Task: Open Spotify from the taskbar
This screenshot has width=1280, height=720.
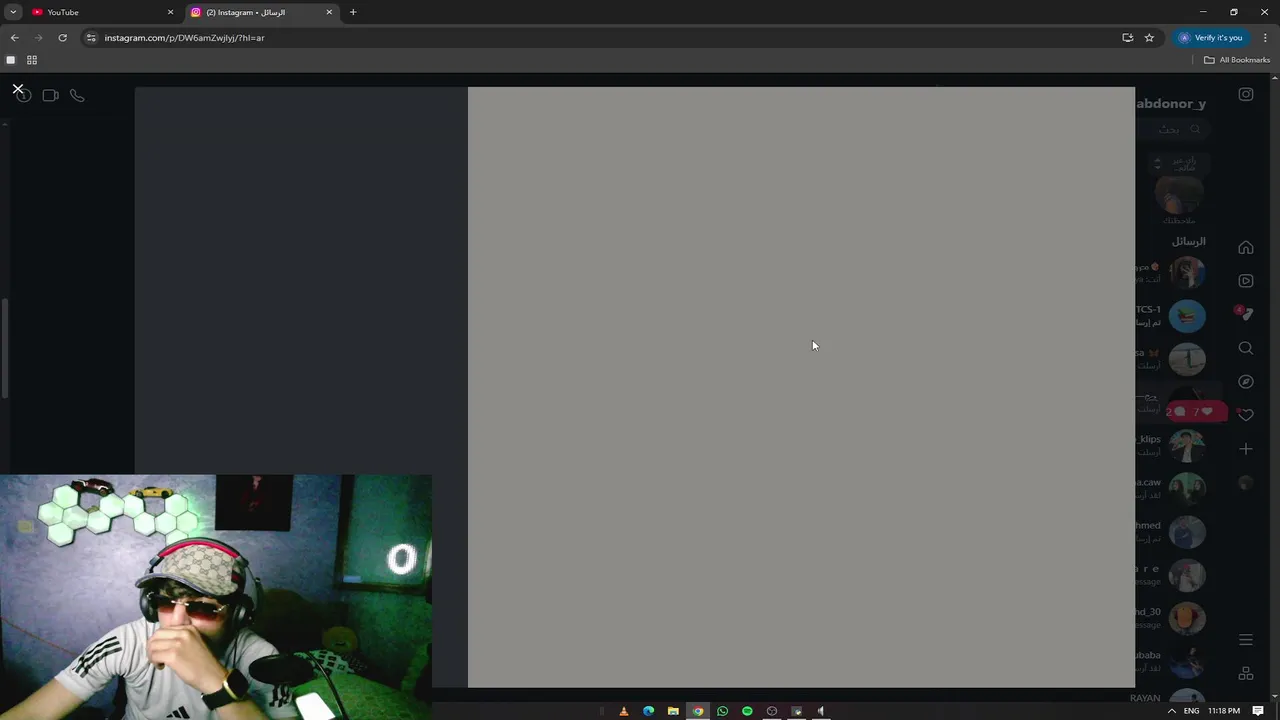Action: [747, 711]
